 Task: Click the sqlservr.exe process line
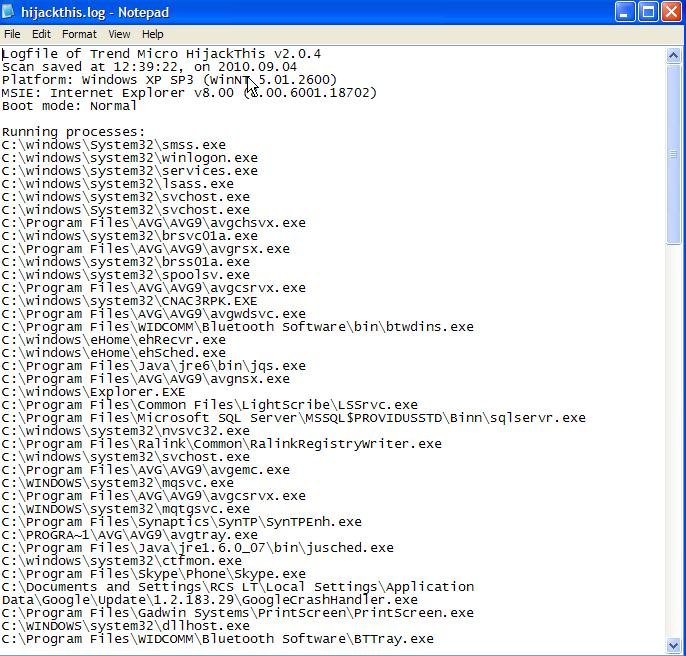(294, 418)
